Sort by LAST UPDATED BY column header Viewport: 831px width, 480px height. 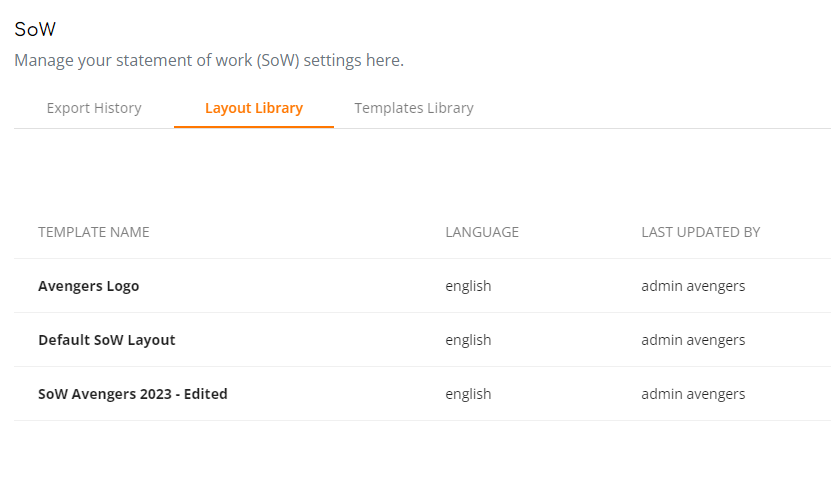pyautogui.click(x=701, y=232)
